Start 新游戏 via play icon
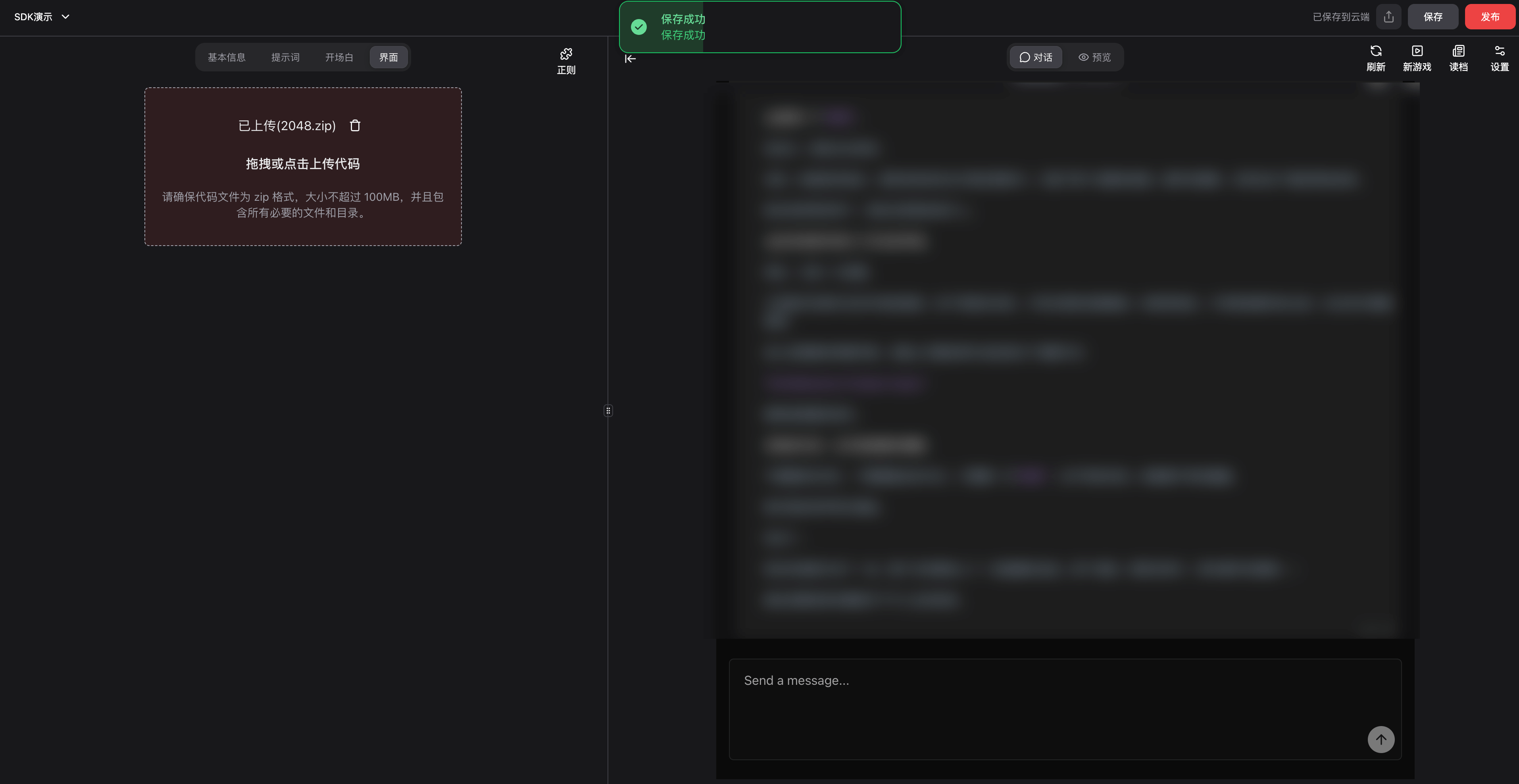The image size is (1519, 784). (1416, 51)
